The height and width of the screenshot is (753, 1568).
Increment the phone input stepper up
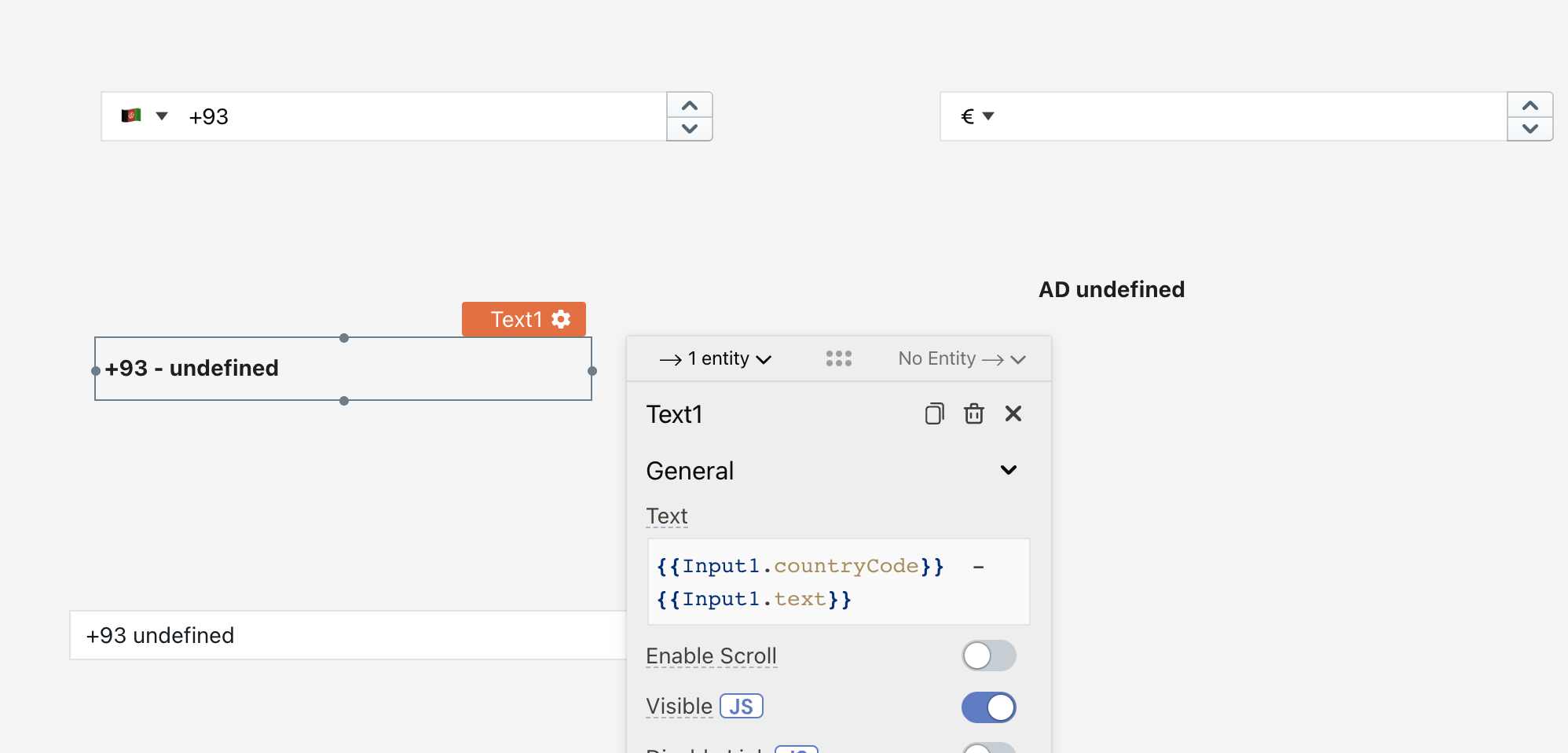tap(690, 105)
